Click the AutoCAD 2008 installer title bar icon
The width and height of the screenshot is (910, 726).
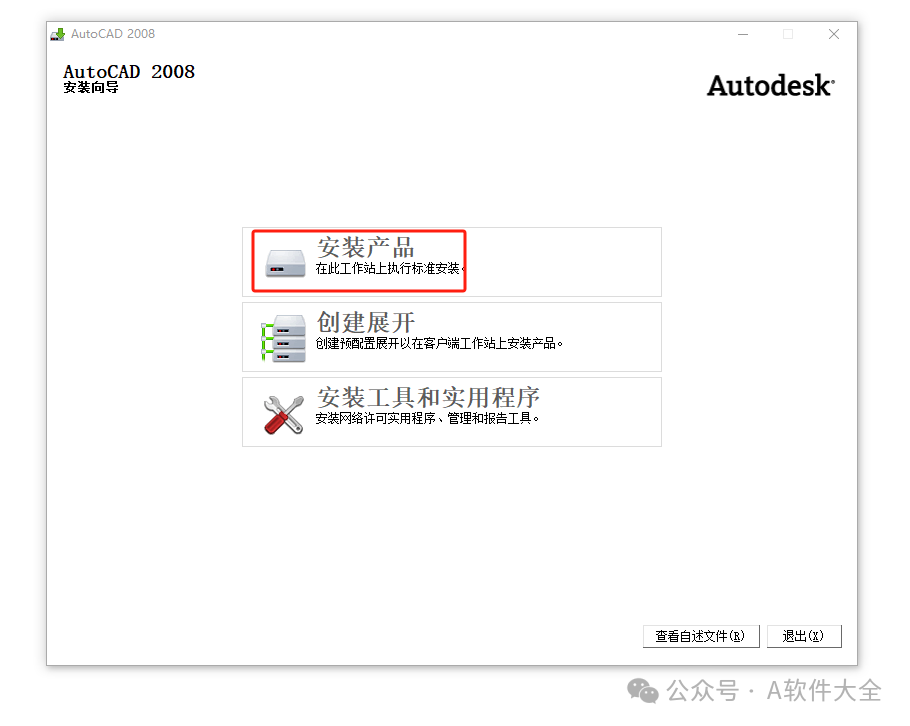tap(57, 34)
